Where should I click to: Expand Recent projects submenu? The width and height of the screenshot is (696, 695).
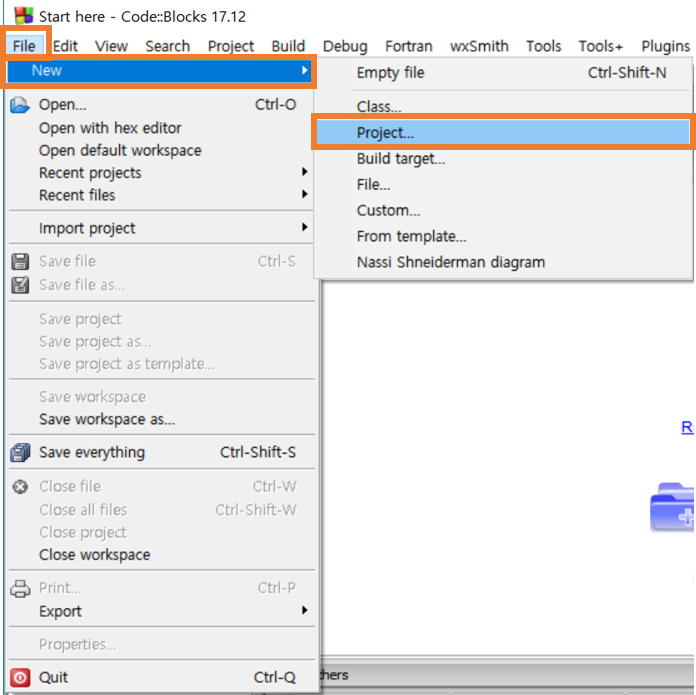(x=161, y=173)
